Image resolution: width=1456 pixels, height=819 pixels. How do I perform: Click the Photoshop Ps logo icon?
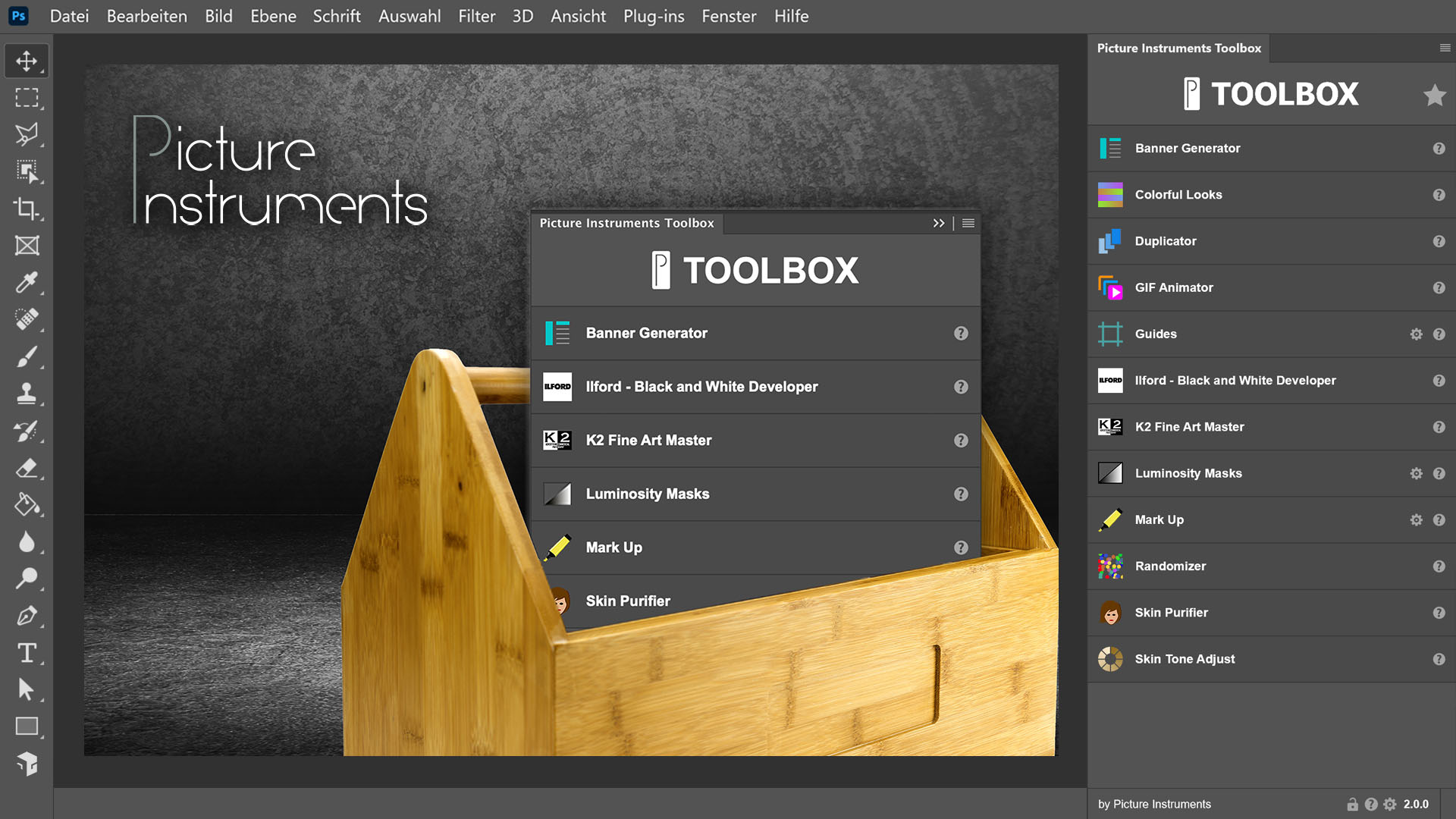point(18,16)
